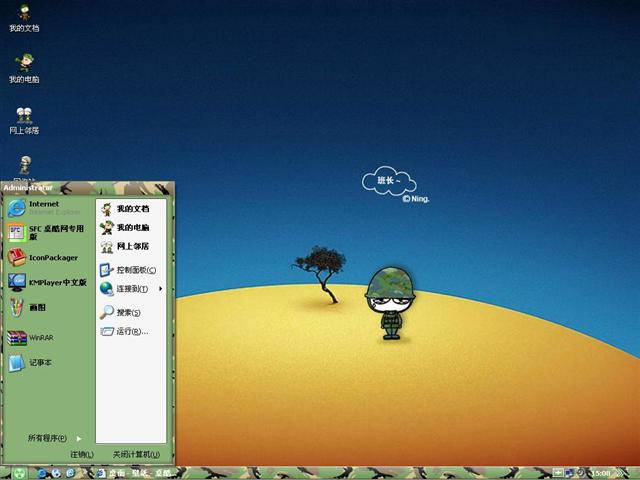The width and height of the screenshot is (640, 480).
Task: Switch to the 桌面-壁纸-桌酷 taskbar window
Action: pyautogui.click(x=135, y=473)
